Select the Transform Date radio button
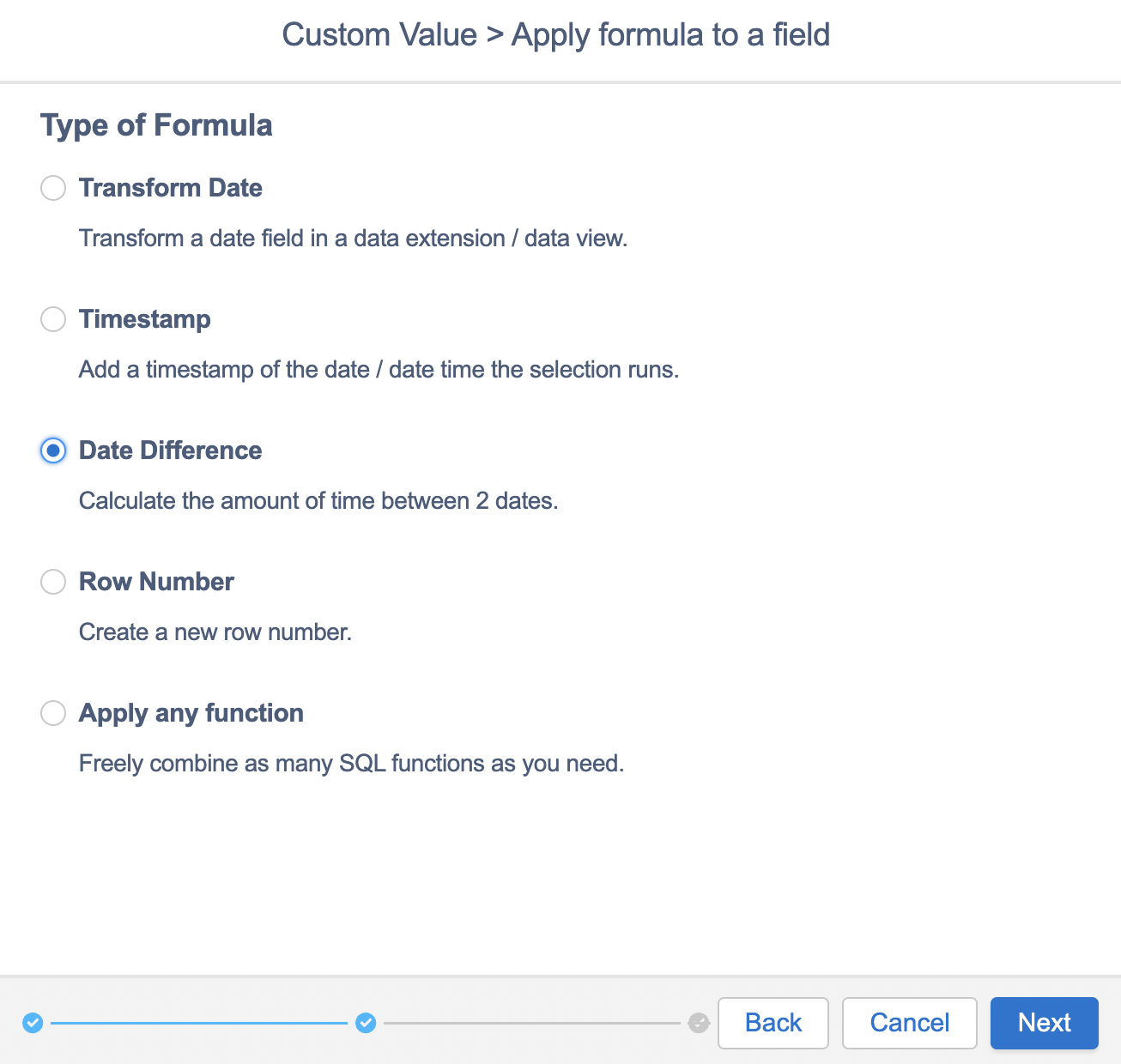 [53, 188]
